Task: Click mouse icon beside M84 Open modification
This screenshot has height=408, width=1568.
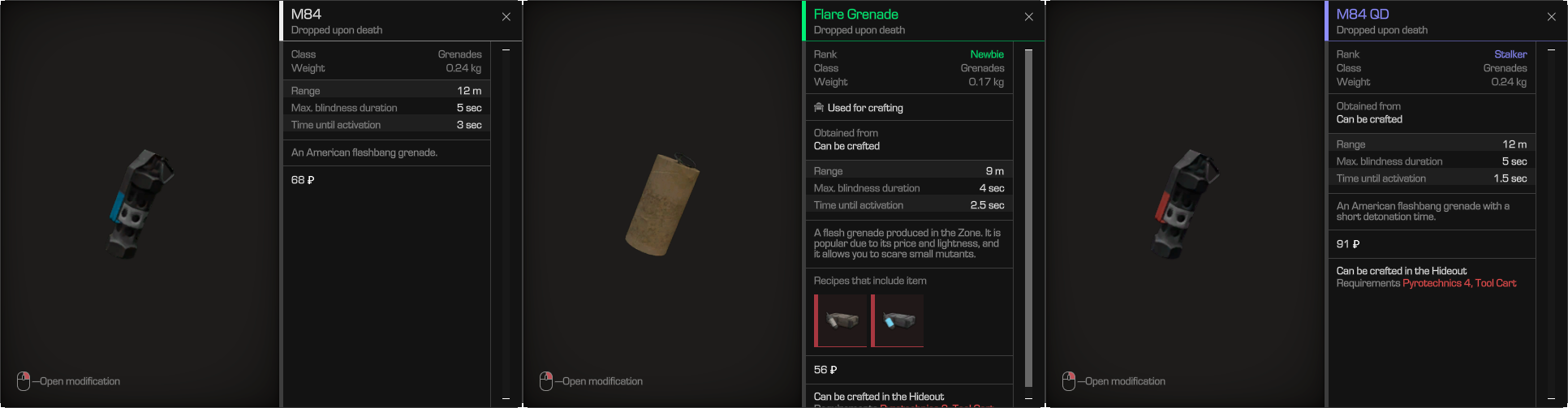Action: (x=24, y=381)
